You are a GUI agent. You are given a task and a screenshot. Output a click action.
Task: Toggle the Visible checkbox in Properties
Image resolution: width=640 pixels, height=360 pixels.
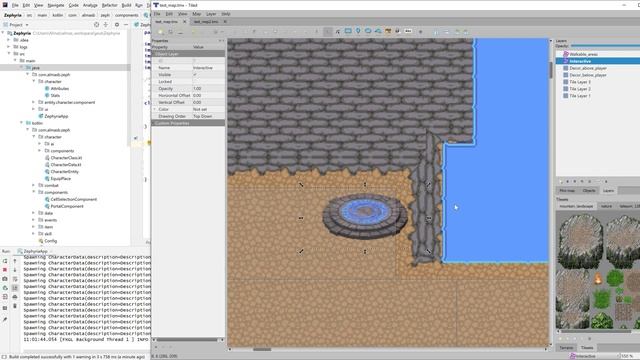[195, 75]
